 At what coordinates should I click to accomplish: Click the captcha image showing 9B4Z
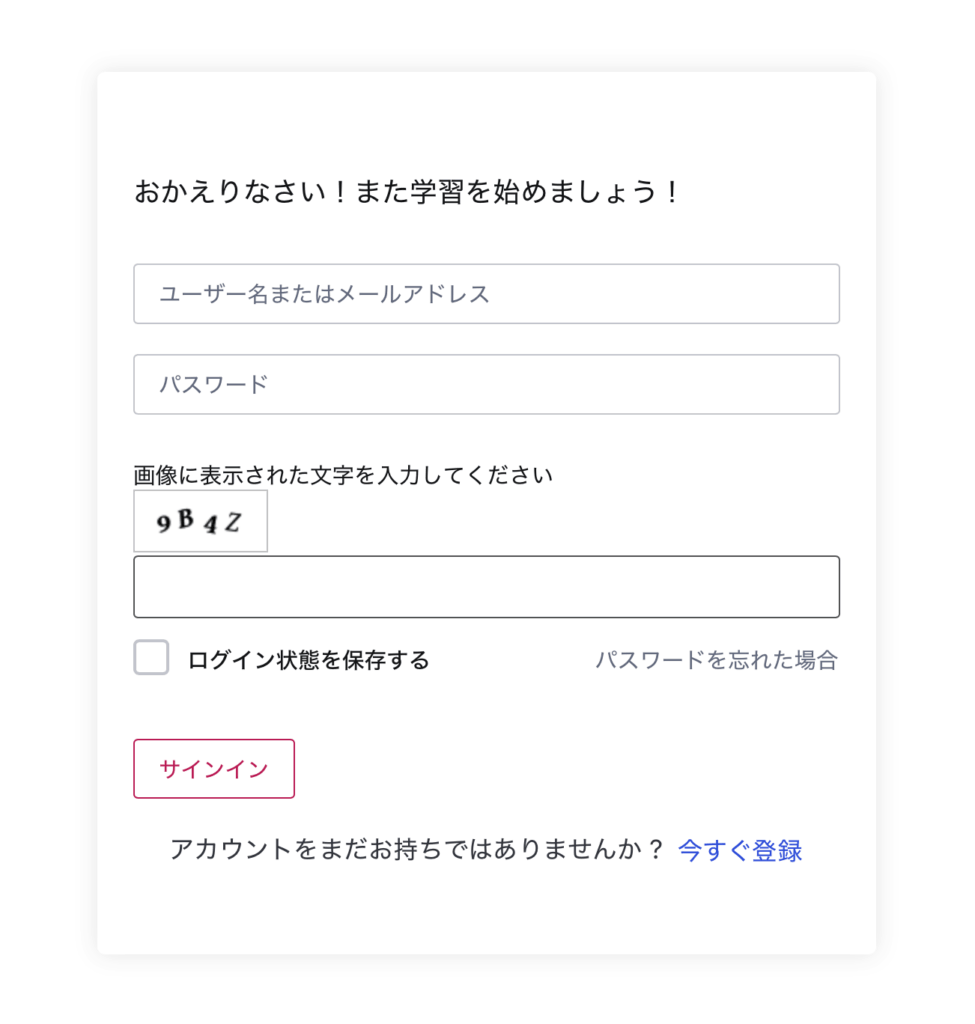click(200, 521)
